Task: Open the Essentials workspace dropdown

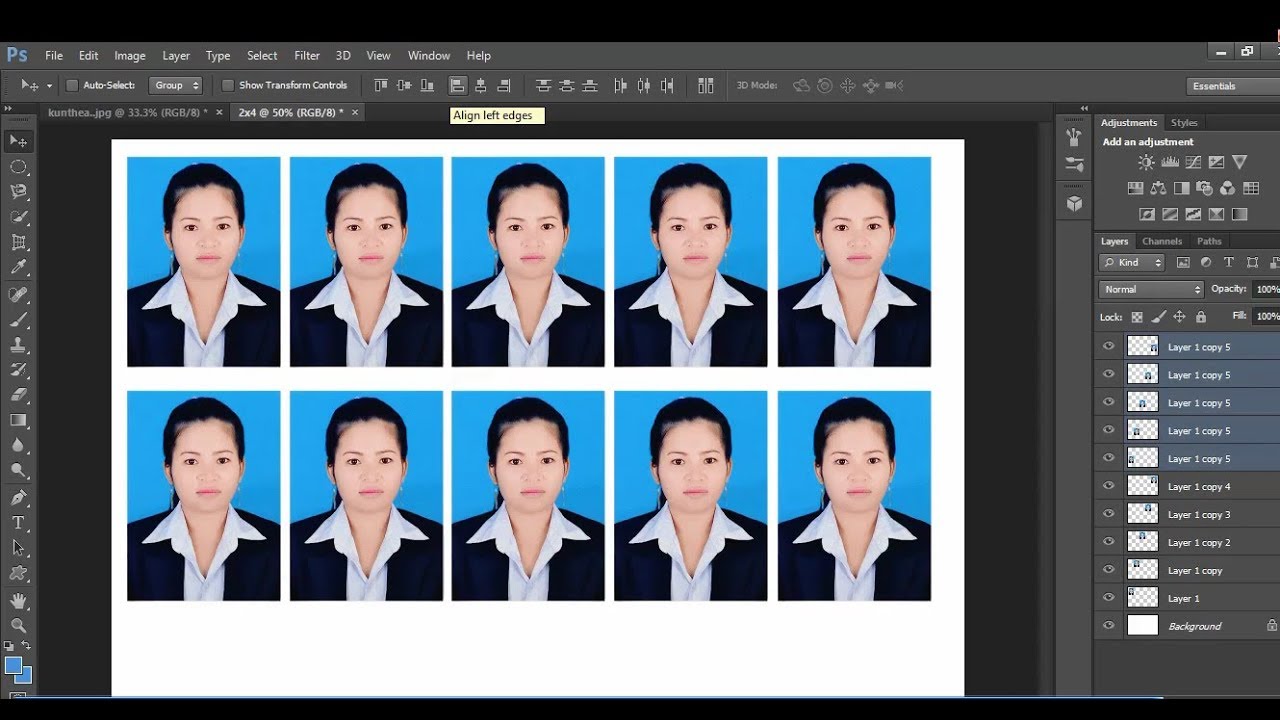Action: [1230, 86]
